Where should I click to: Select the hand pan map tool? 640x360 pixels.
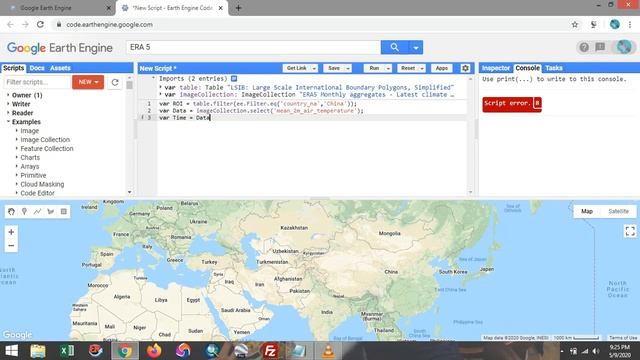11,211
